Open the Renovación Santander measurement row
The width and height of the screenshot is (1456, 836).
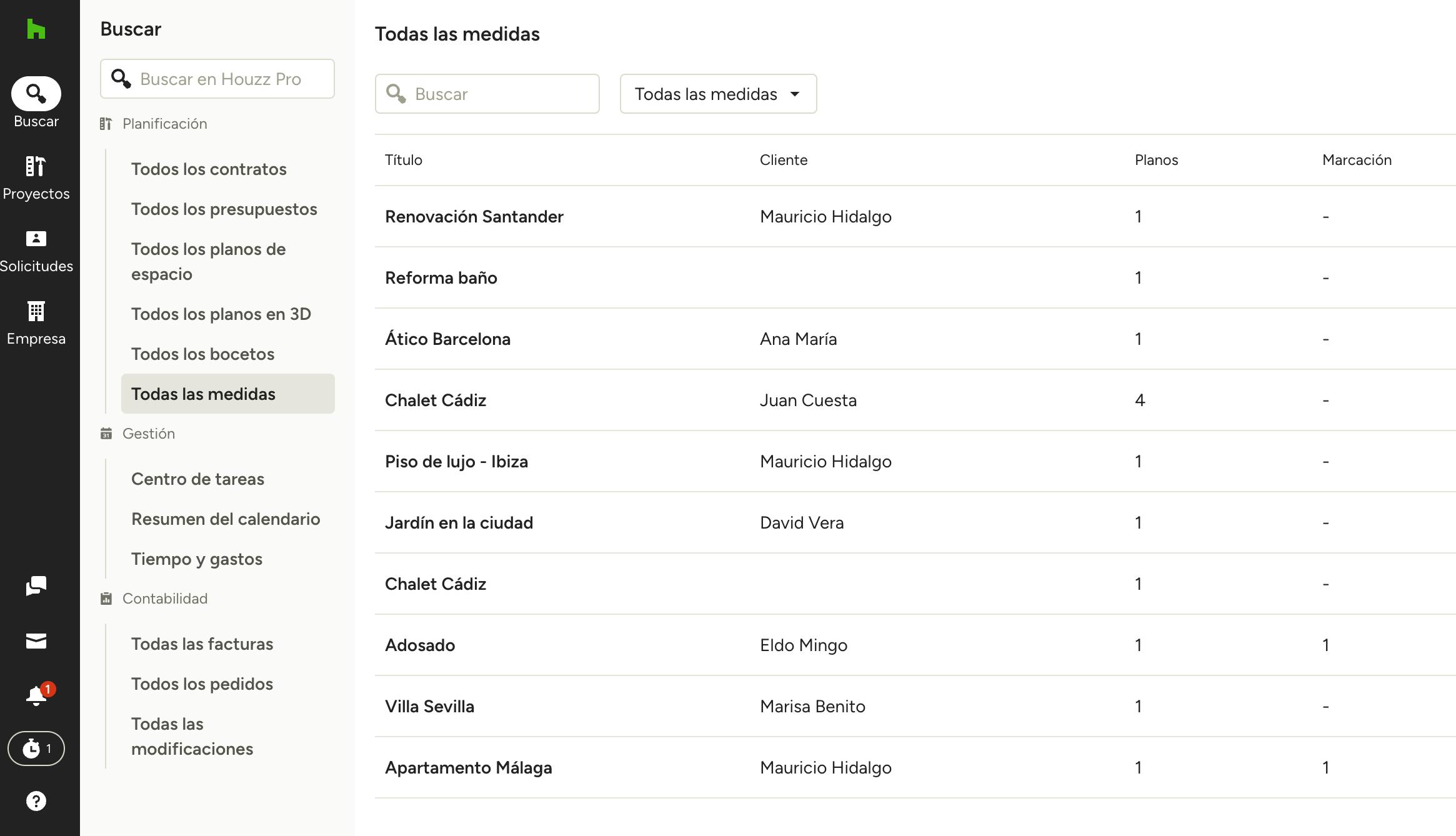point(474,216)
